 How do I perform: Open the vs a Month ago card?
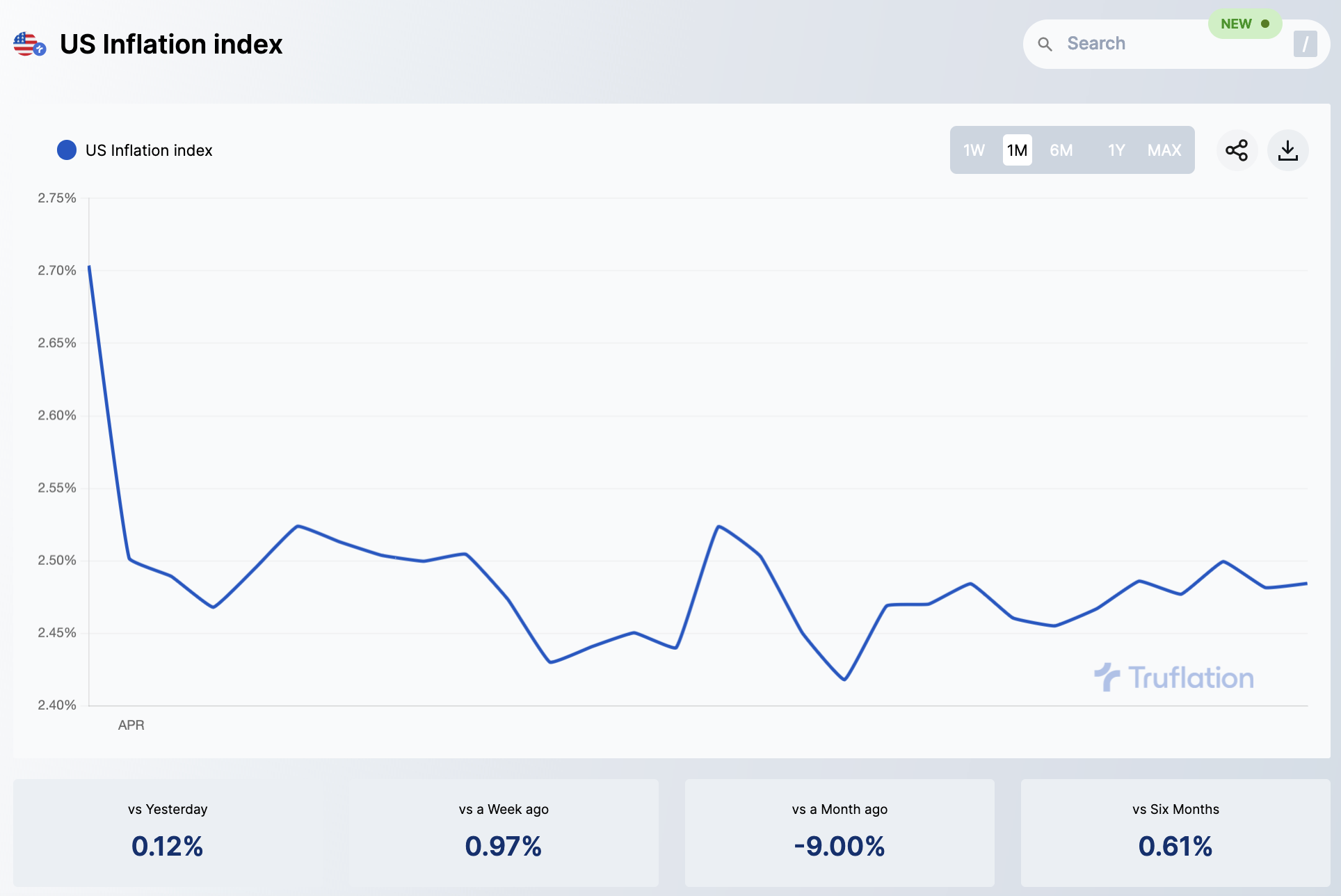(x=840, y=832)
